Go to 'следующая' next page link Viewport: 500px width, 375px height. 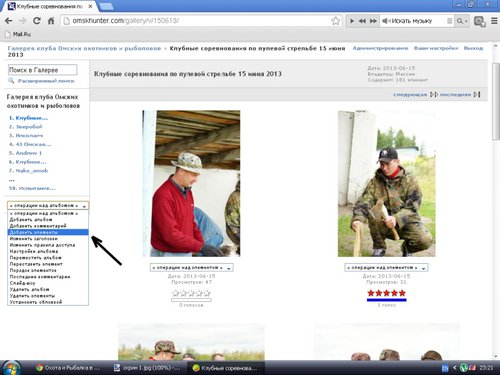[410, 95]
